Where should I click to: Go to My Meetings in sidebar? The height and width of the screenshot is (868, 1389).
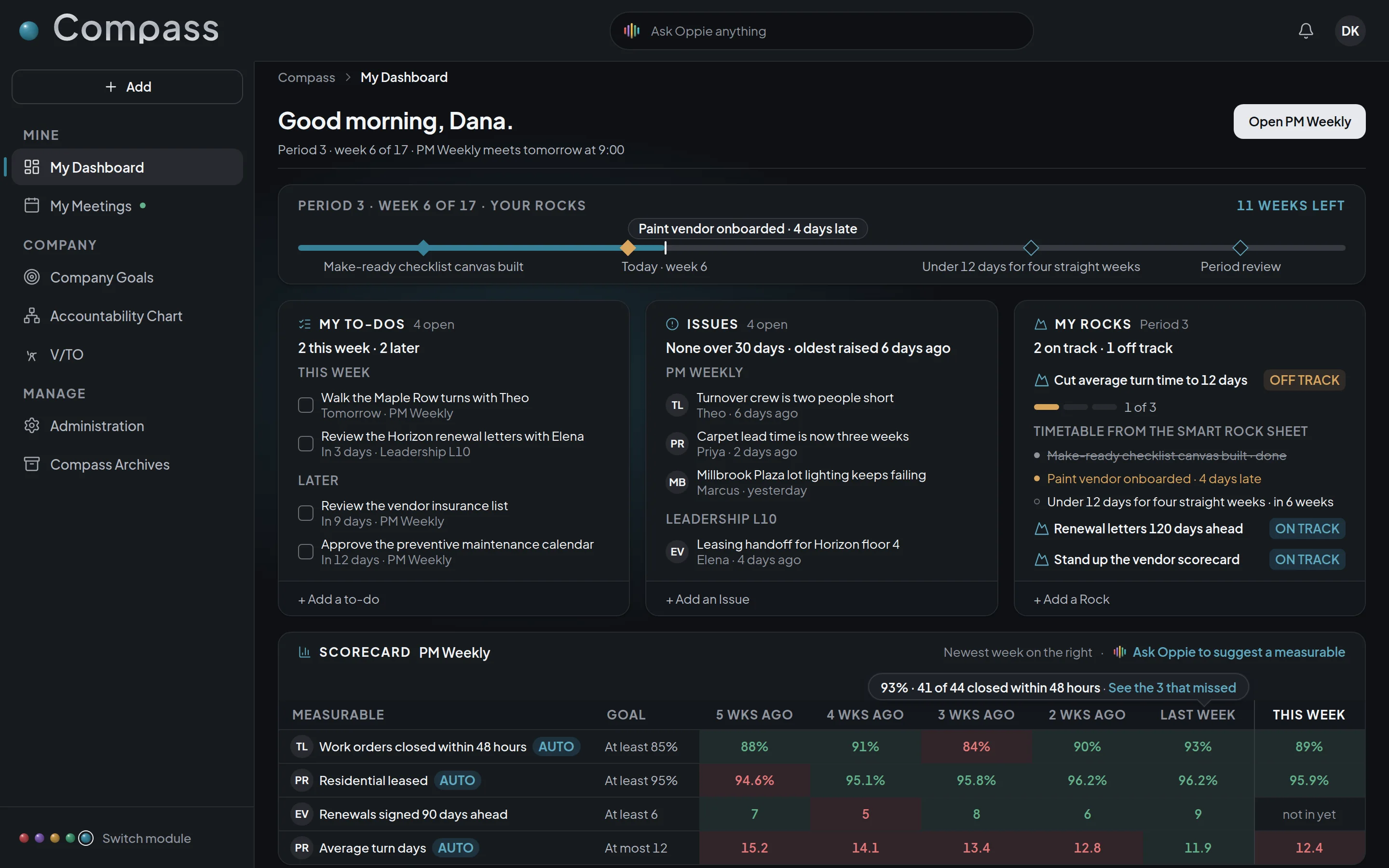tap(127, 205)
